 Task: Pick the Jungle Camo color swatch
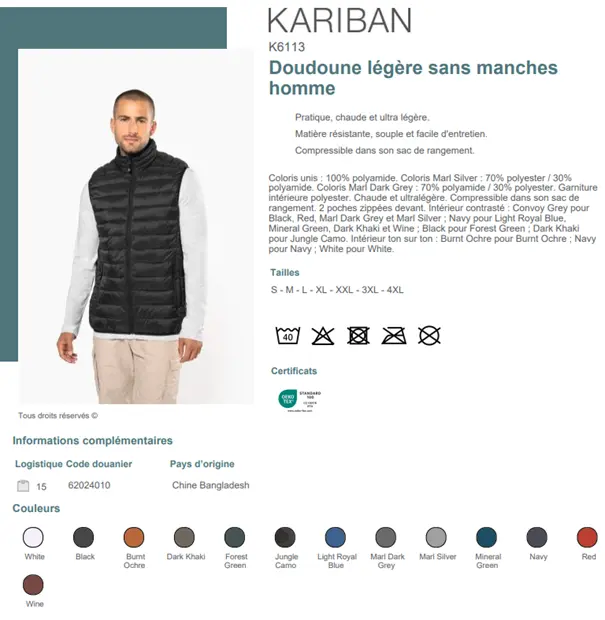point(285,537)
